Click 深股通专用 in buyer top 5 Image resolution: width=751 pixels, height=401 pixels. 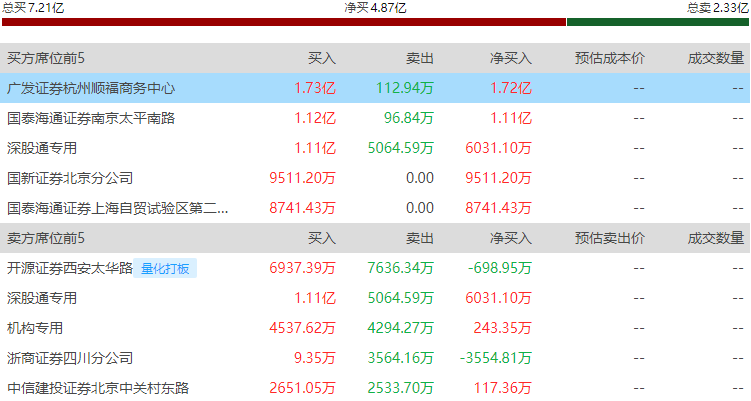pyautogui.click(x=42, y=148)
